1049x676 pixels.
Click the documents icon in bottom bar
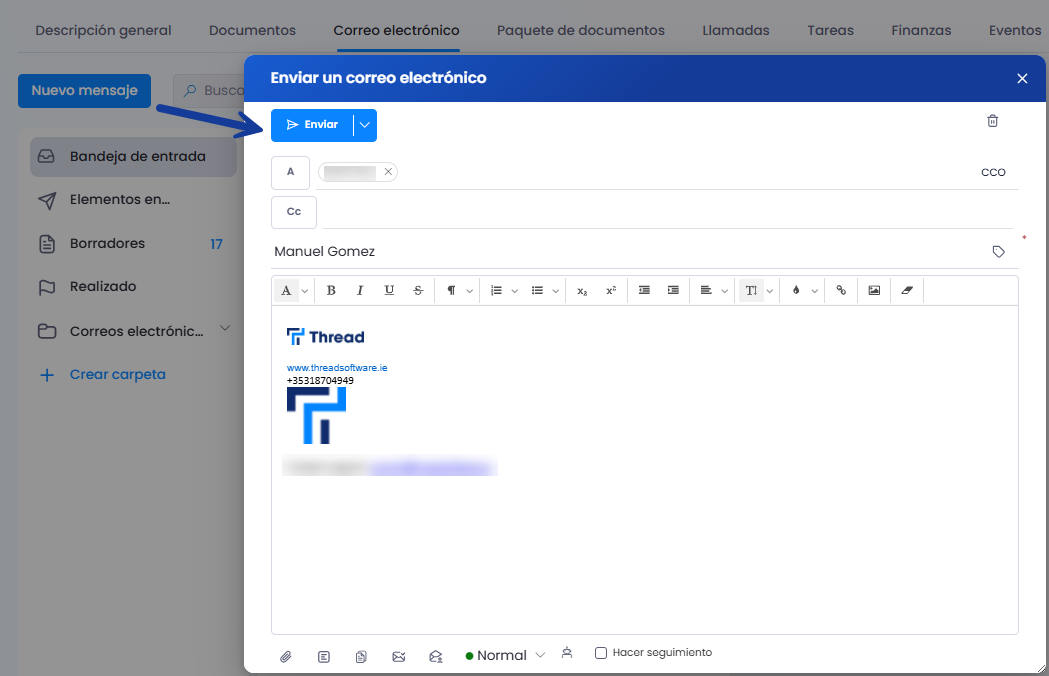tap(361, 657)
